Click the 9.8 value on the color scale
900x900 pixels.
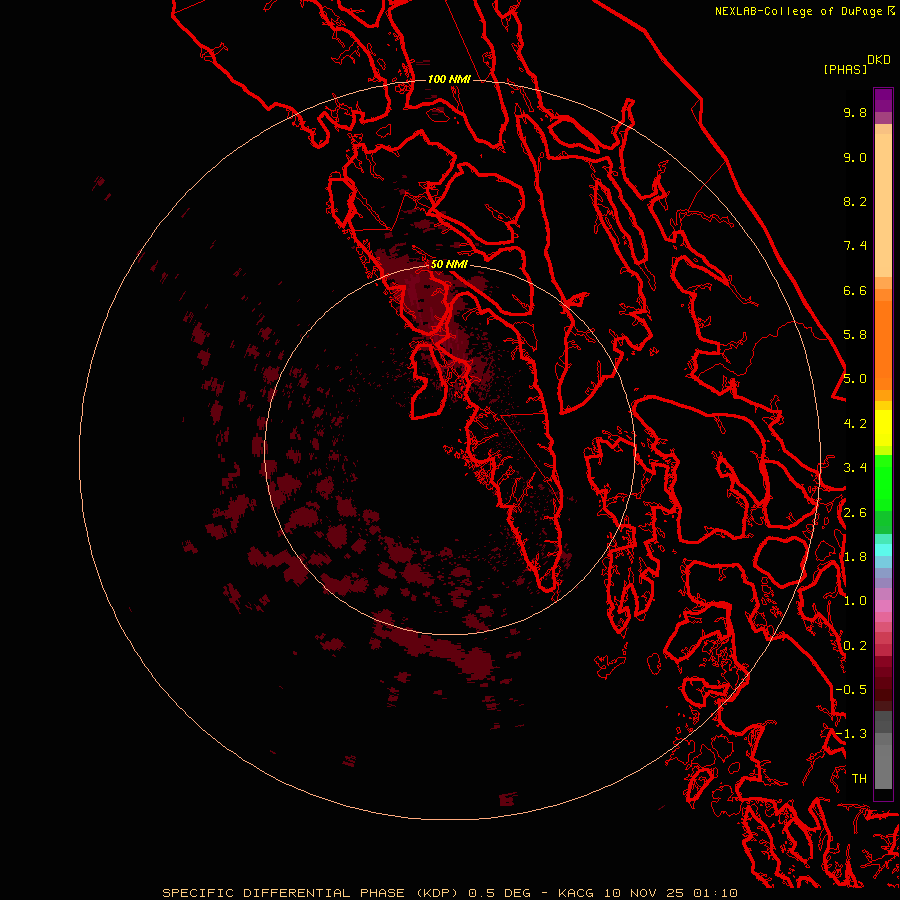855,112
